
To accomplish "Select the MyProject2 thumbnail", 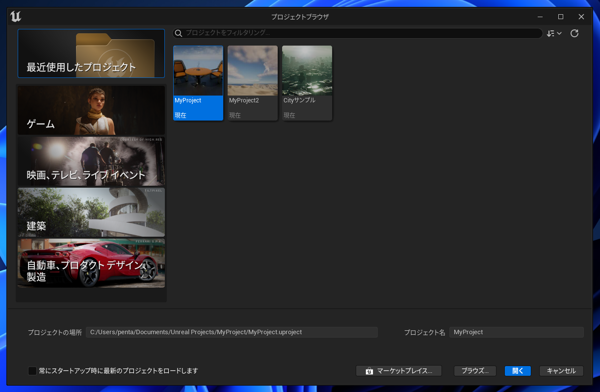I will (253, 70).
